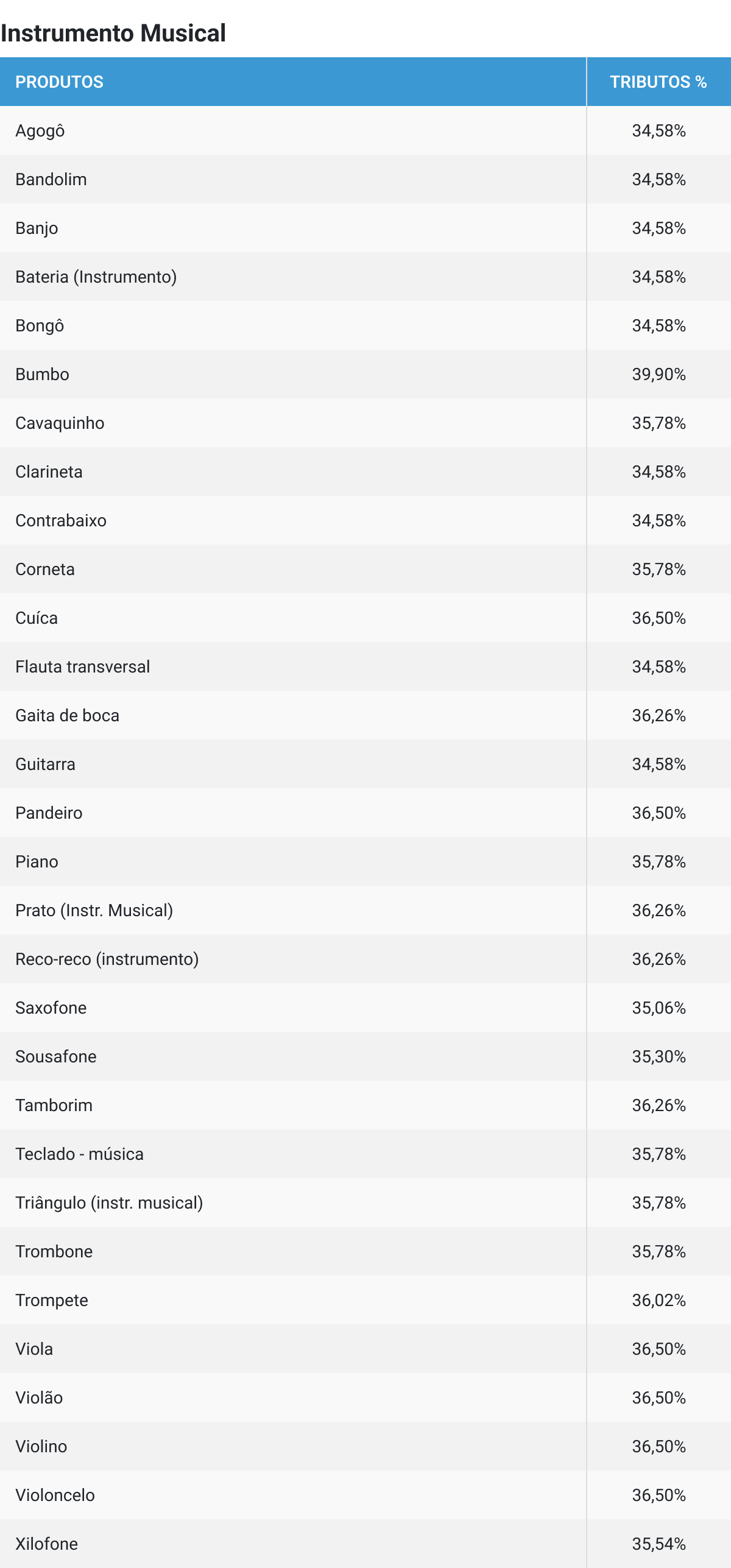Image resolution: width=731 pixels, height=1568 pixels.
Task: Select the Sousafone product entry
Action: click(55, 1056)
